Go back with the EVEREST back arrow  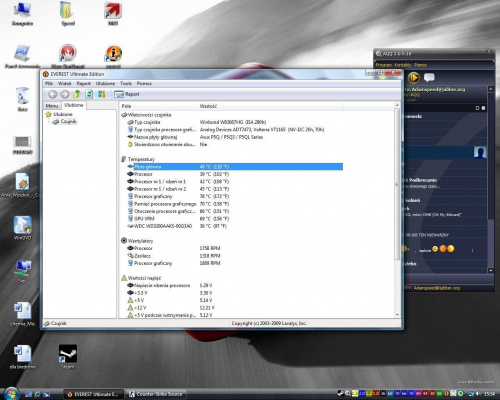[52, 94]
